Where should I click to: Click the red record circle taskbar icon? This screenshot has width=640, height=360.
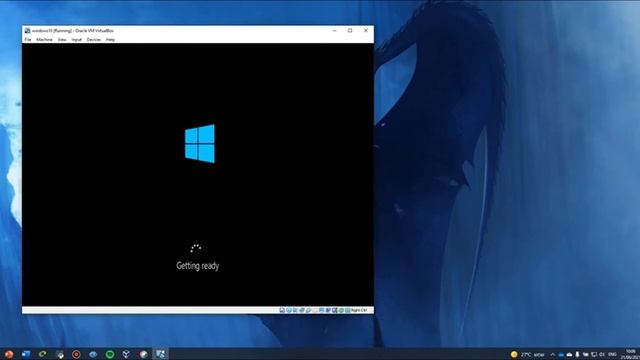pos(76,354)
